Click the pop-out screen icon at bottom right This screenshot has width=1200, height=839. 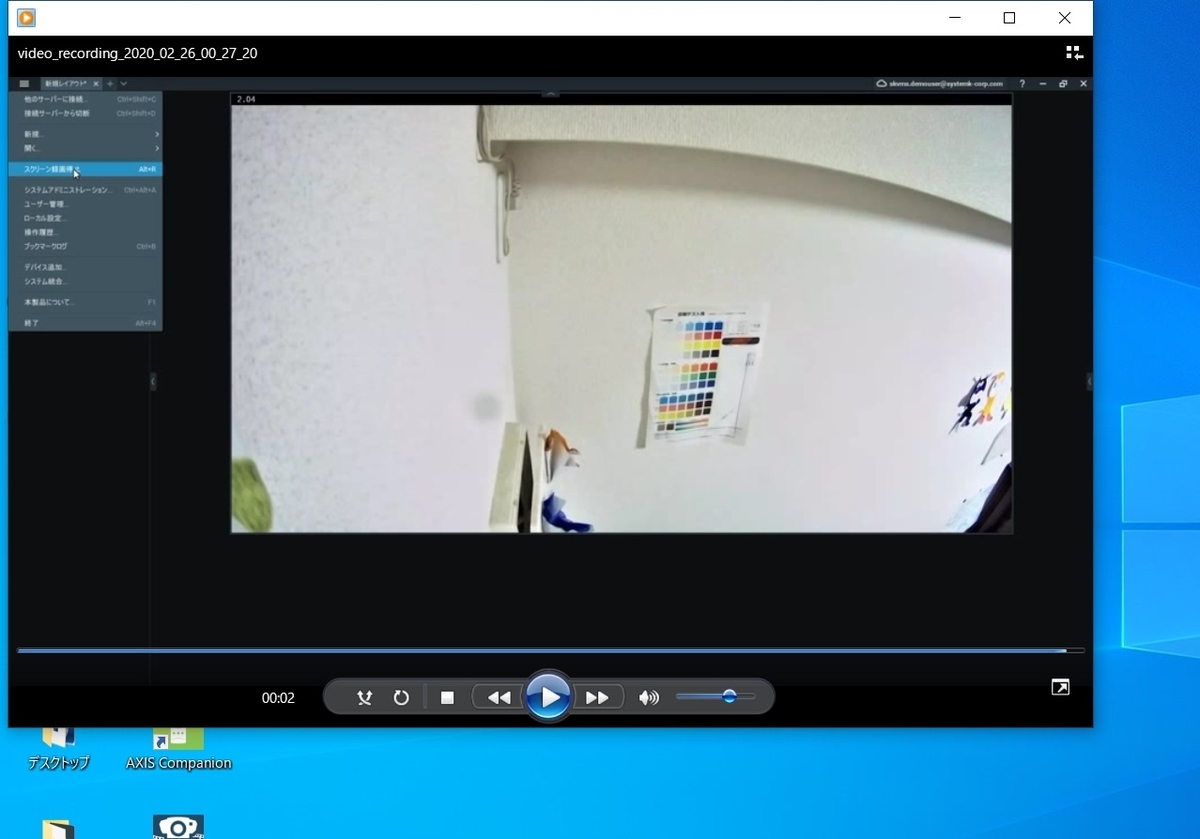[x=1059, y=687]
